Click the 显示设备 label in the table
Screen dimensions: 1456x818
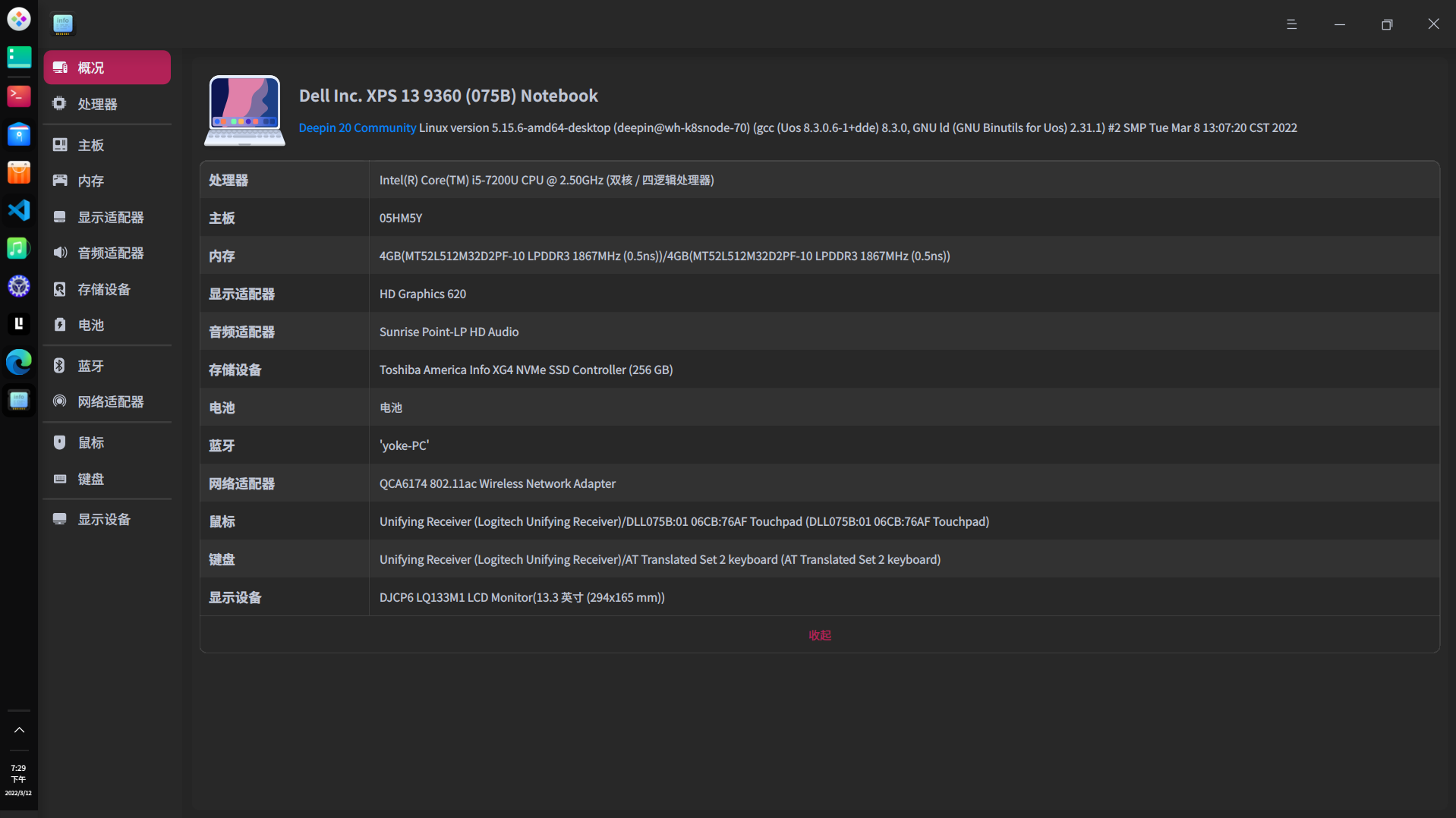[235, 597]
